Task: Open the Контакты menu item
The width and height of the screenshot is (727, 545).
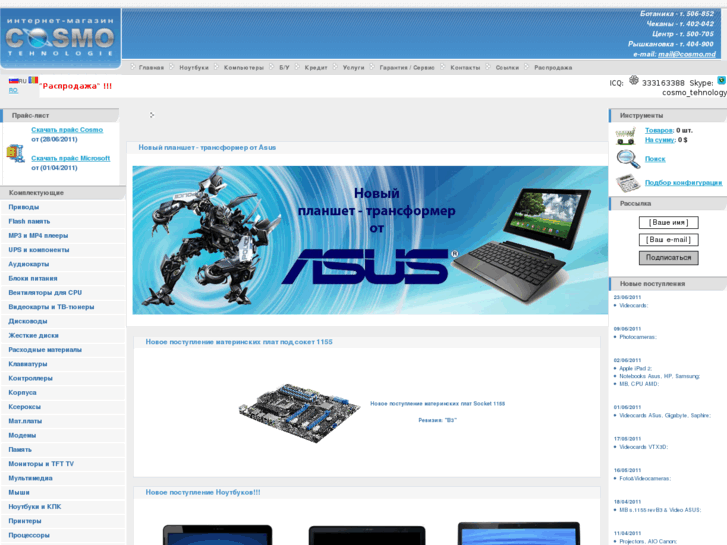Action: pyautogui.click(x=465, y=68)
